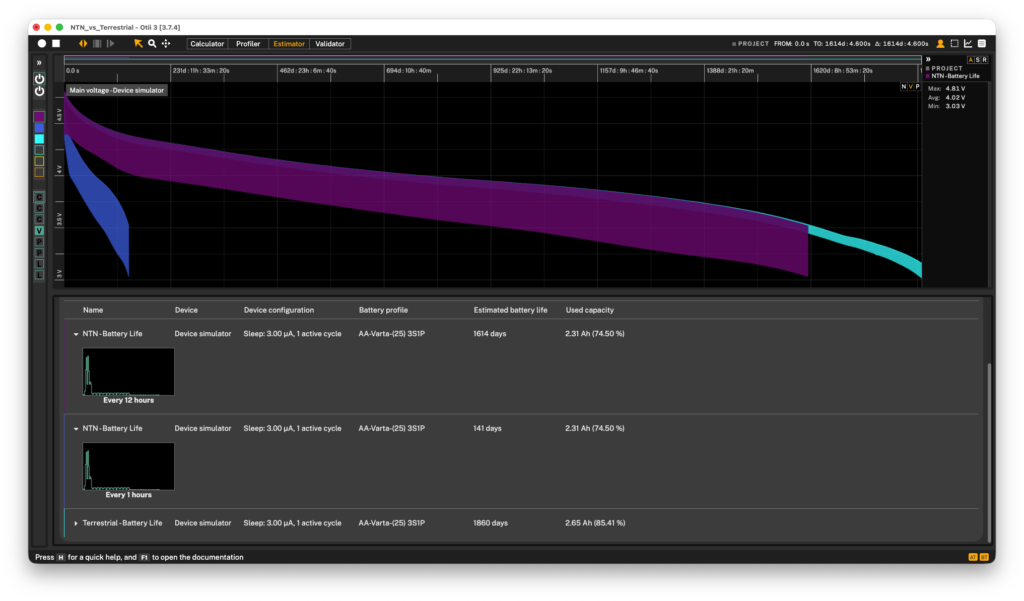Open the line chart view icon
This screenshot has width=1024, height=601.
point(968,44)
